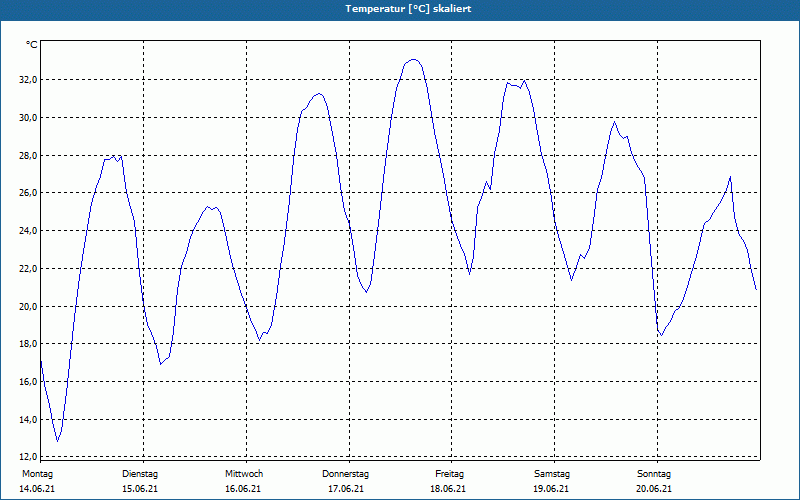Screen dimensions: 800x500
Task: Click the 16,0 axis value
Action: coord(28,382)
